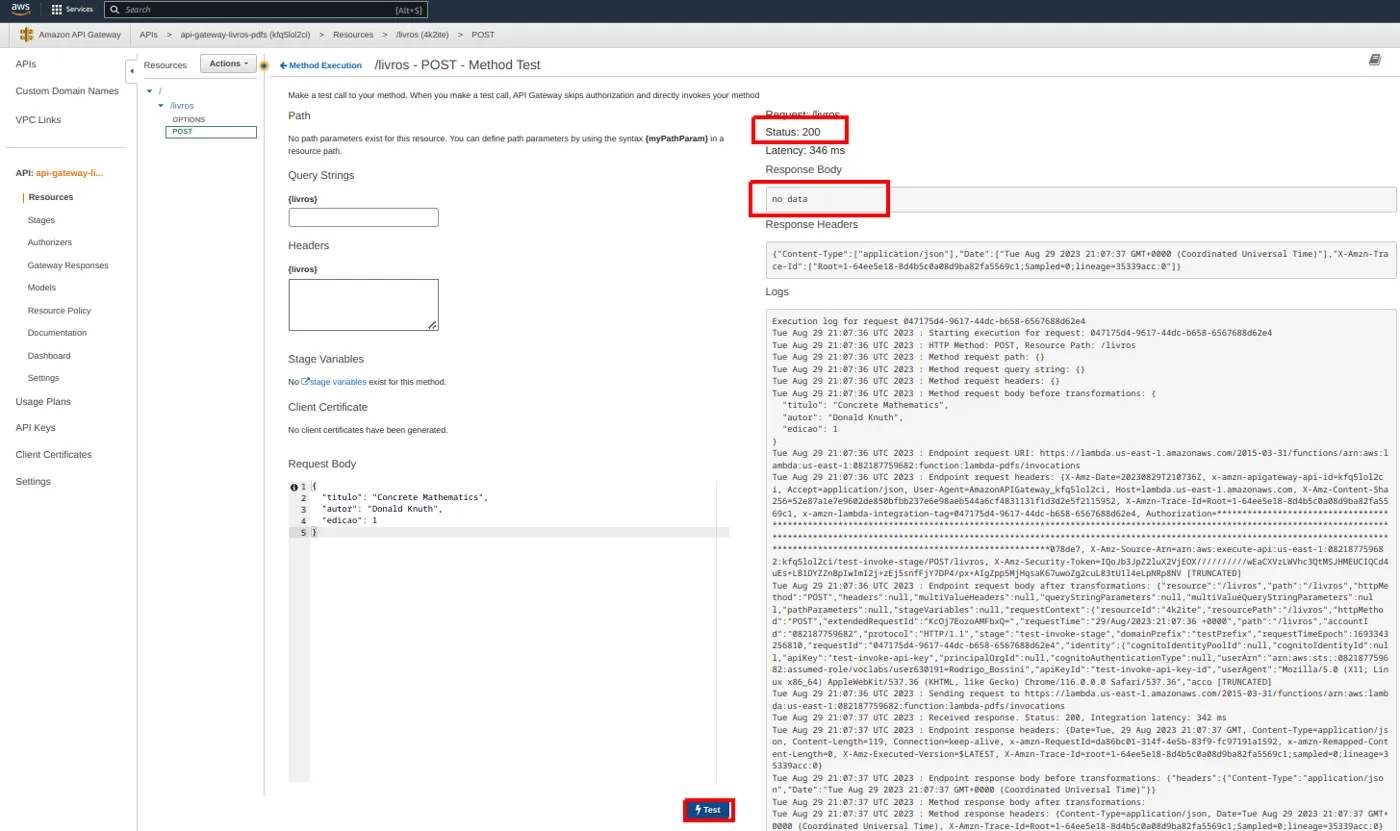Open APIs in the left sidebar
Viewport: 1400px width, 831px height.
[x=26, y=64]
